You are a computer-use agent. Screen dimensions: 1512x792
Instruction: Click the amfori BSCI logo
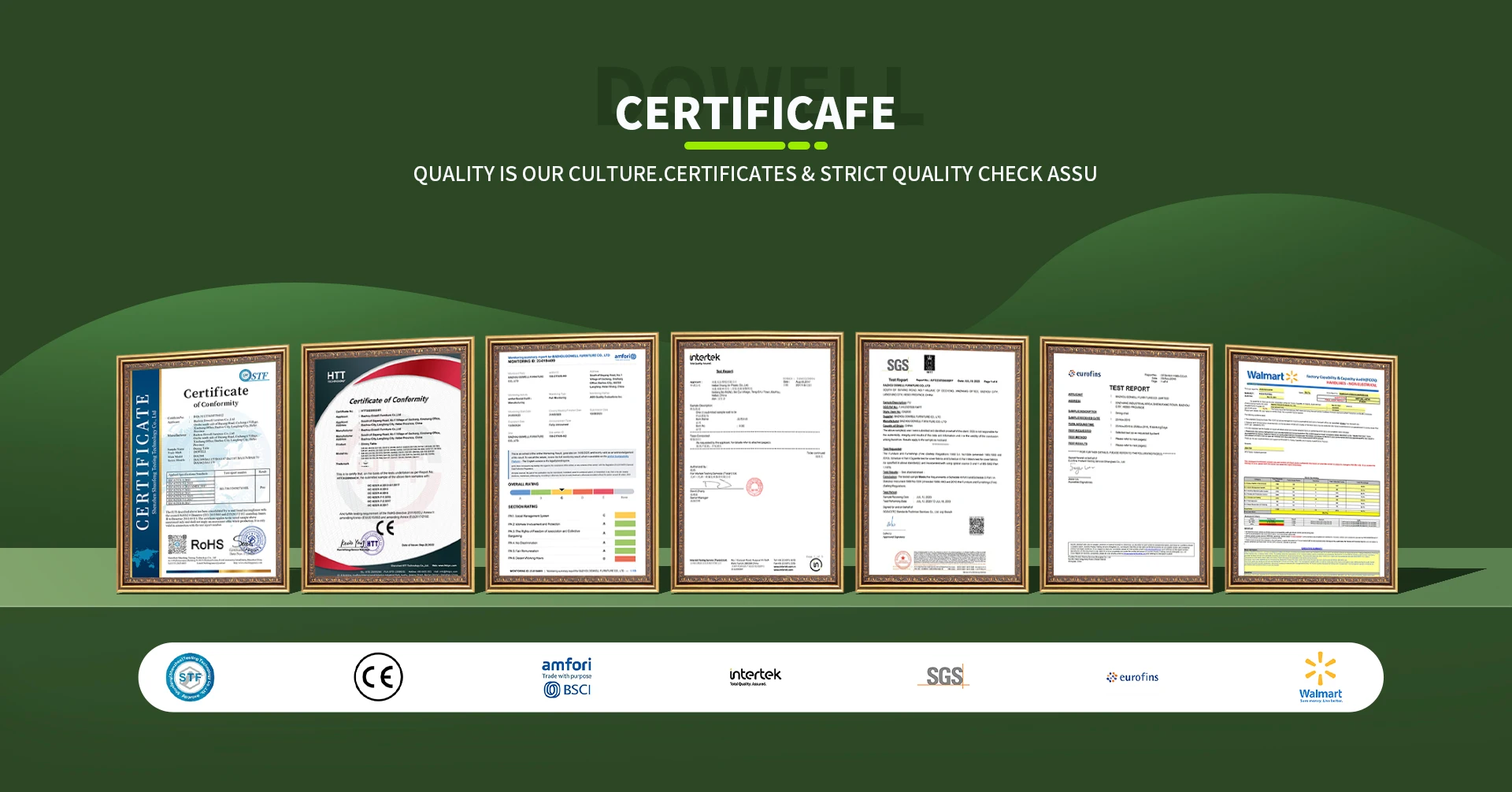pos(567,677)
